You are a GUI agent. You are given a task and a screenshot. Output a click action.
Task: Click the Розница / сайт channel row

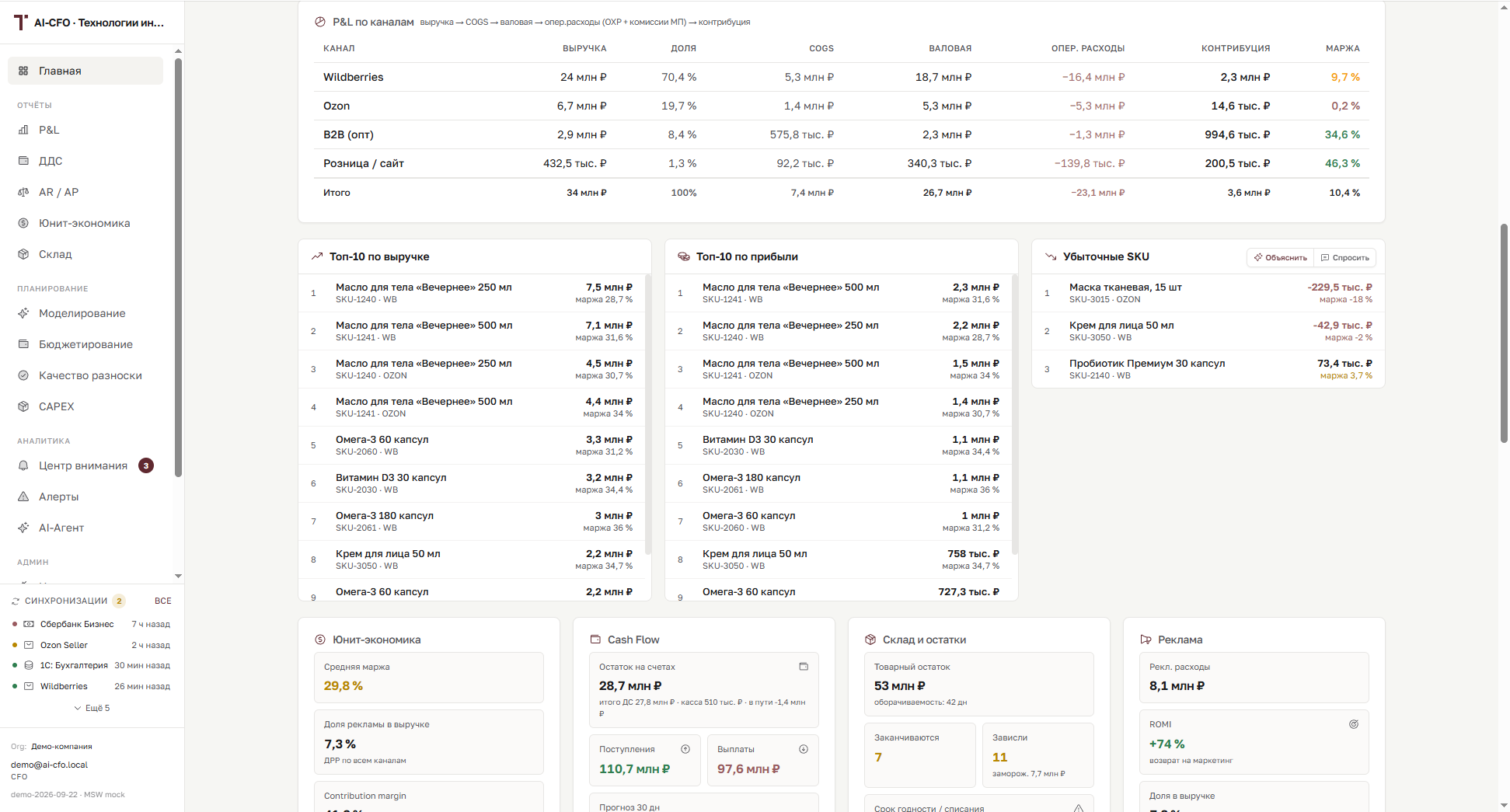(x=842, y=163)
